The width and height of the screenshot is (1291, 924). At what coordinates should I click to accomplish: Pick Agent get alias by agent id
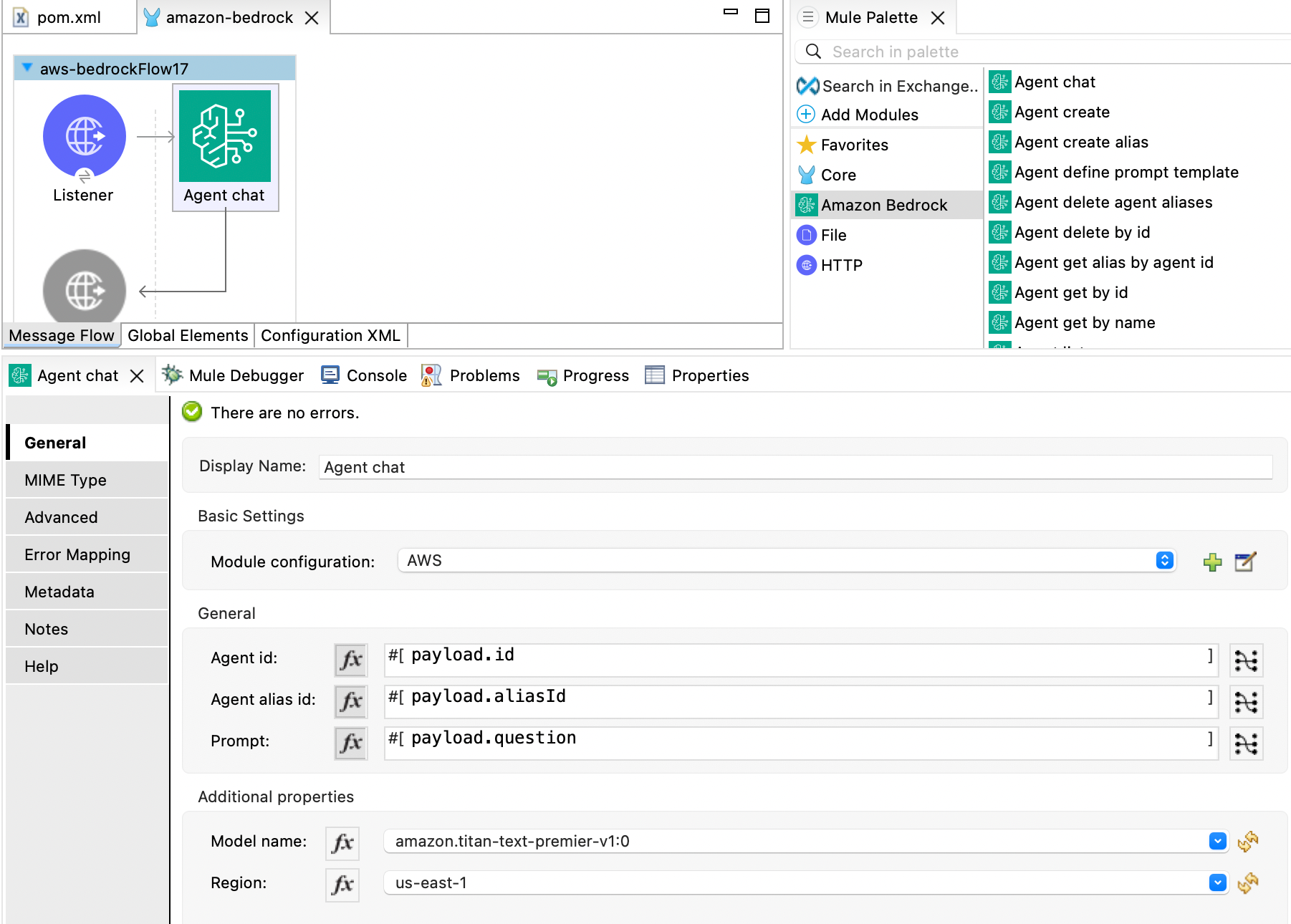pyautogui.click(x=1102, y=262)
